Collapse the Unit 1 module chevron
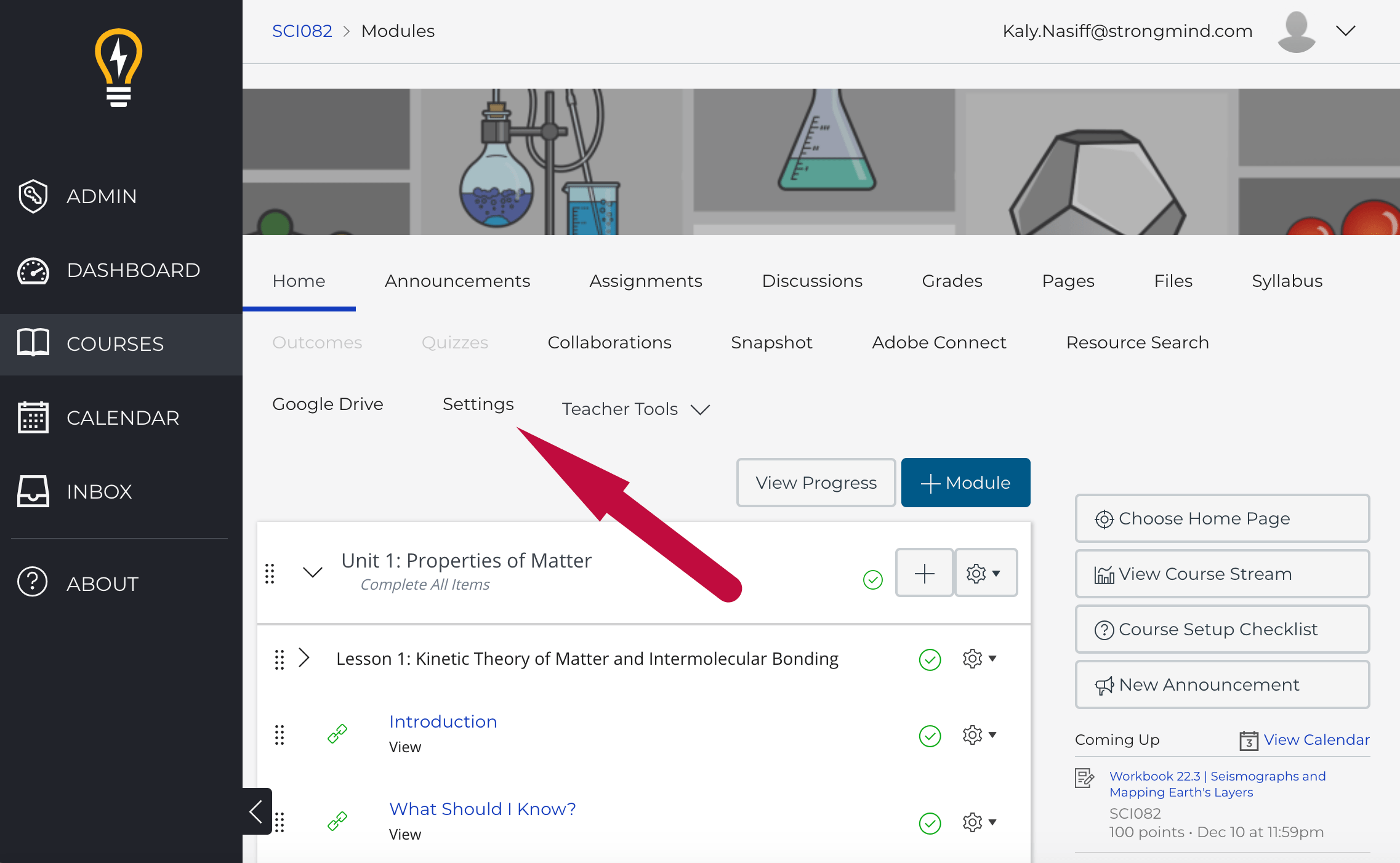 (313, 572)
